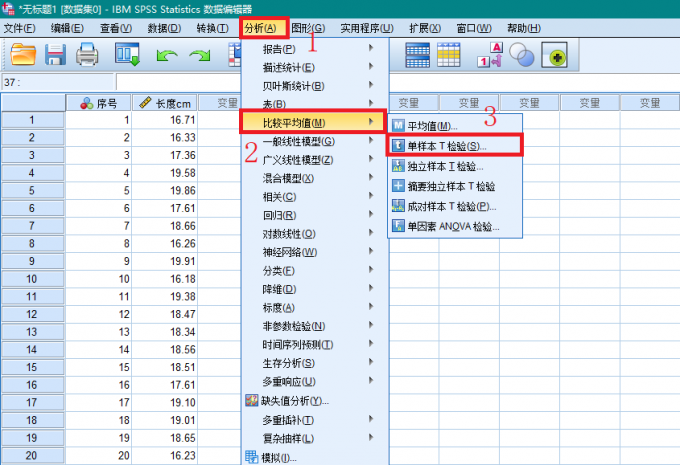680x465 pixels.
Task: Expand the 复杂抽样(L) submenu
Action: click(314, 438)
